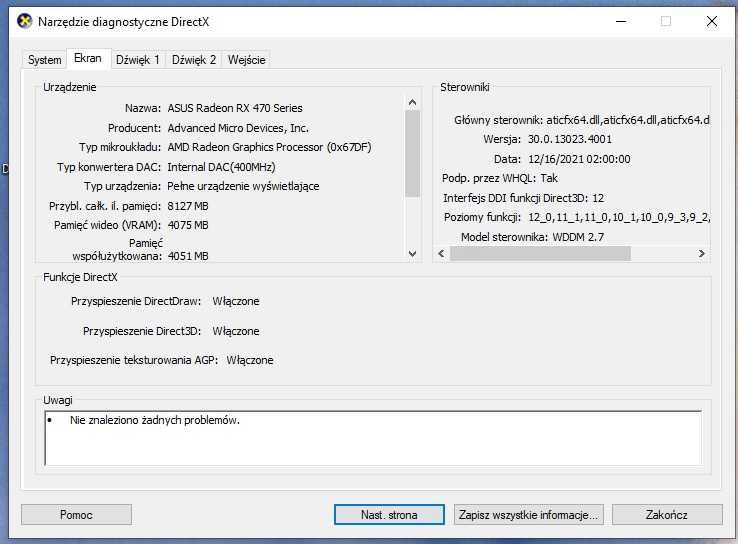Click the '8127 MB' memory value
Viewport: 738px width, 544px height.
tap(188, 206)
